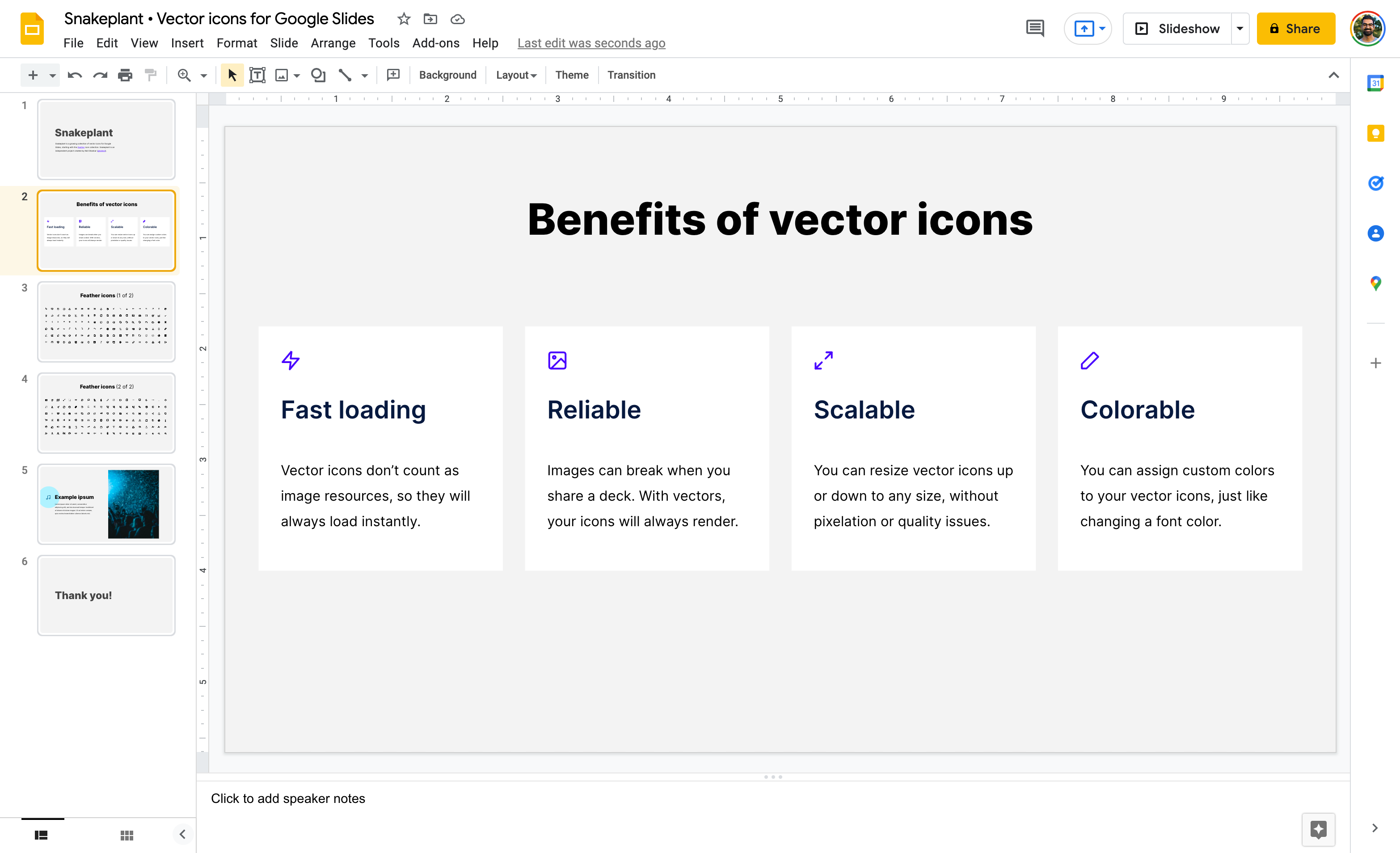Add a comment with toolbar icon
Screen dimensions: 1400x853
click(393, 75)
